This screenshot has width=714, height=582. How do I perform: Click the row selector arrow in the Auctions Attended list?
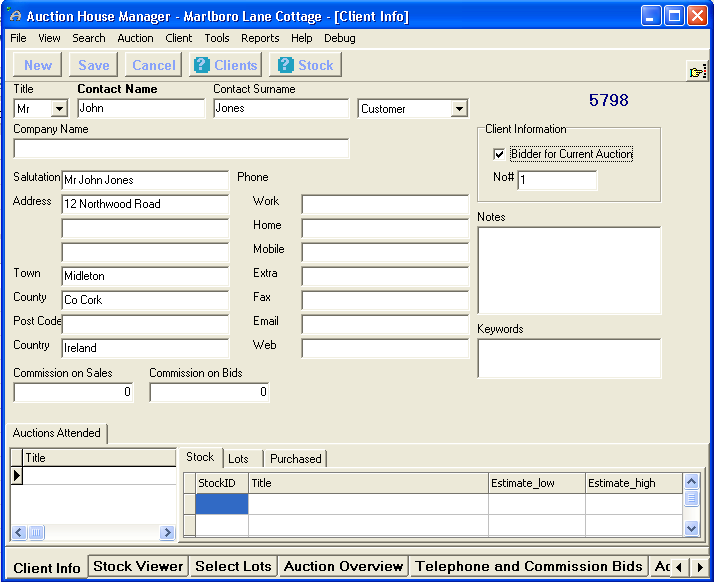(x=16, y=475)
